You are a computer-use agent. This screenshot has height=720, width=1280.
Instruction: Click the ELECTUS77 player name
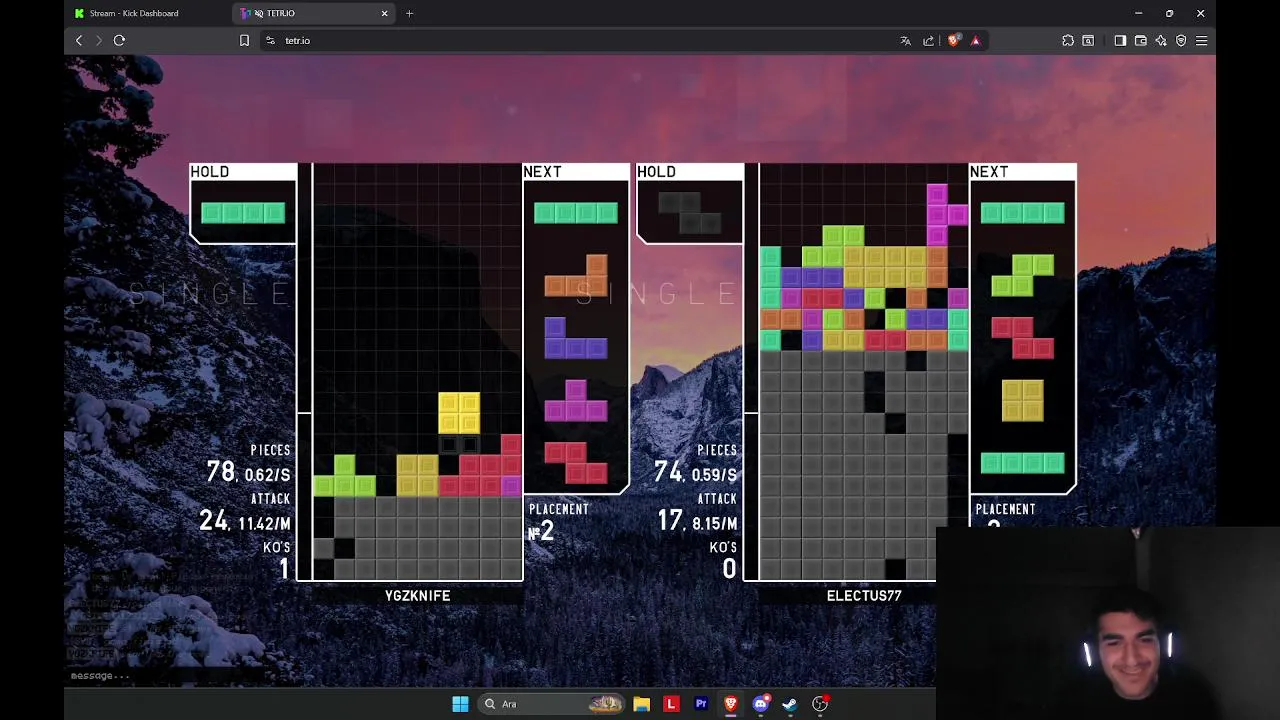[864, 596]
